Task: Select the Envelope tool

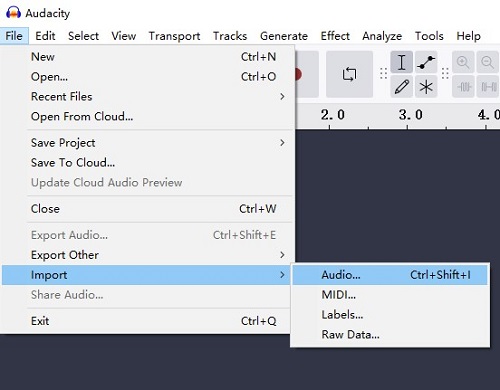Action: coord(426,62)
